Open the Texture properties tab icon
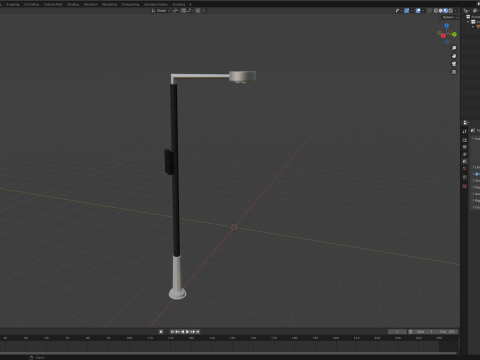480x360 pixels. (x=465, y=186)
